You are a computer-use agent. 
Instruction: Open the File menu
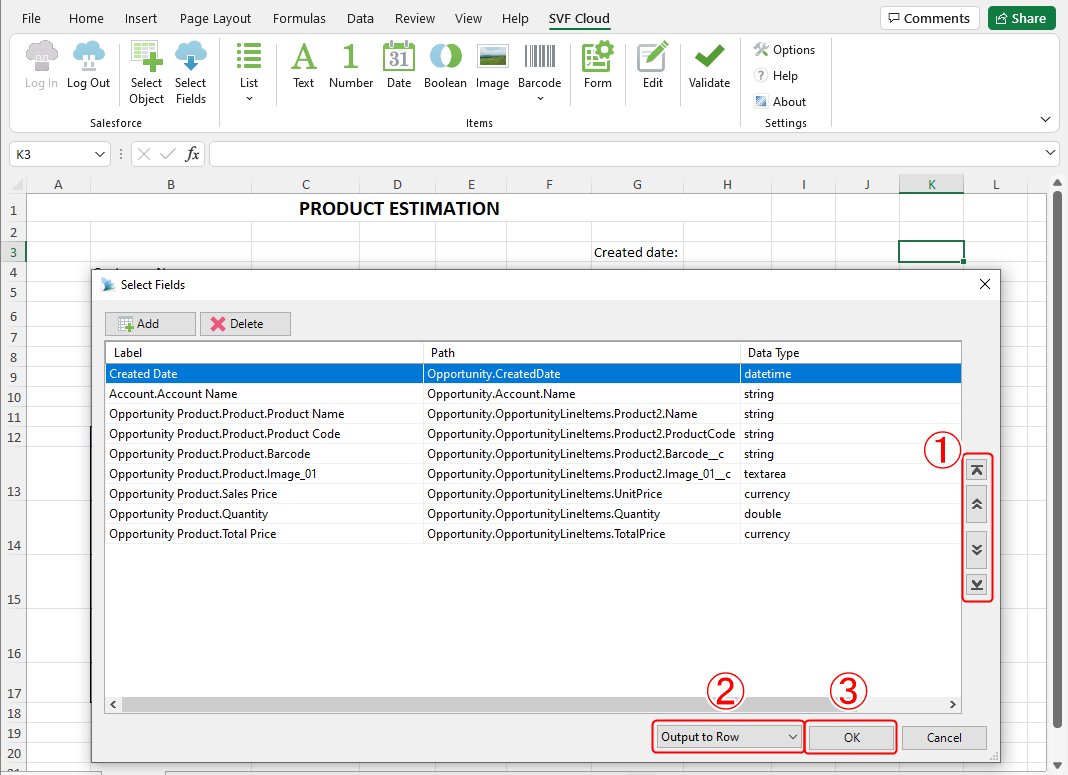click(31, 18)
